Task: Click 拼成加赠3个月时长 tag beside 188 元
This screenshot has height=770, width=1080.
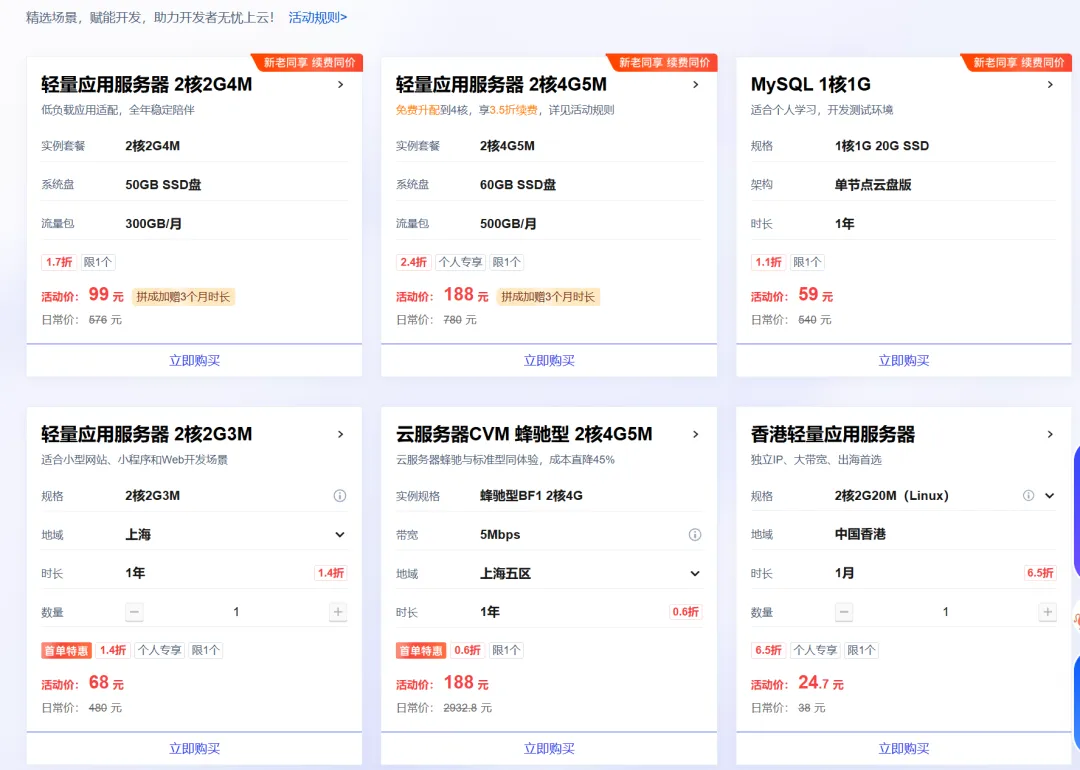Action: coord(548,297)
